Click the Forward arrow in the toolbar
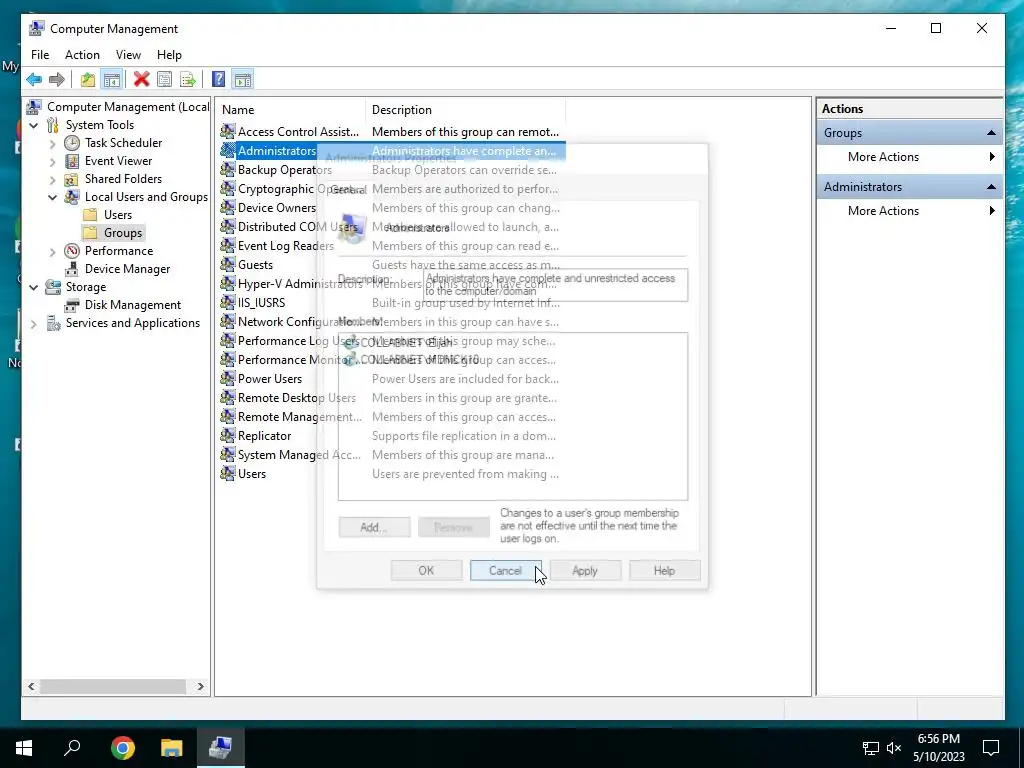Image resolution: width=1024 pixels, height=768 pixels. (x=57, y=80)
